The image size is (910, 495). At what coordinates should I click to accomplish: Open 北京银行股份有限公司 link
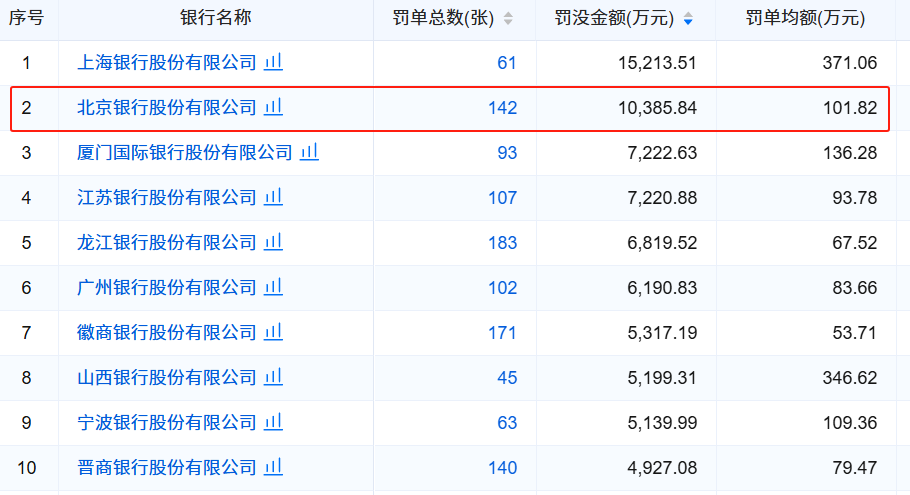click(167, 108)
